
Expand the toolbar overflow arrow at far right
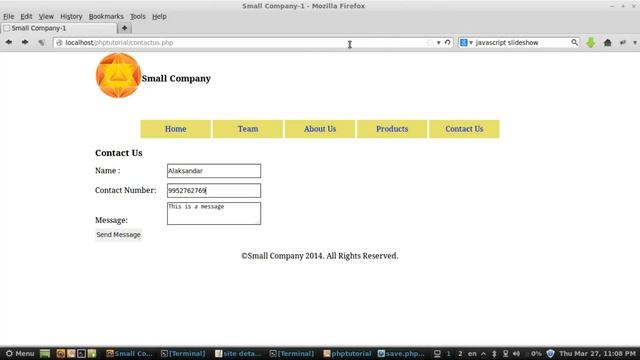point(635,42)
